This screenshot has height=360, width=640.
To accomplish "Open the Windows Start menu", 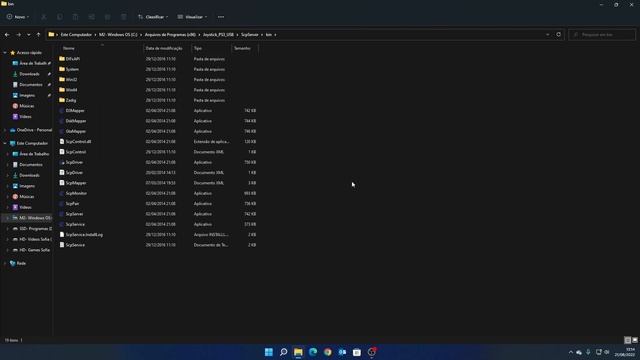I will 269,352.
